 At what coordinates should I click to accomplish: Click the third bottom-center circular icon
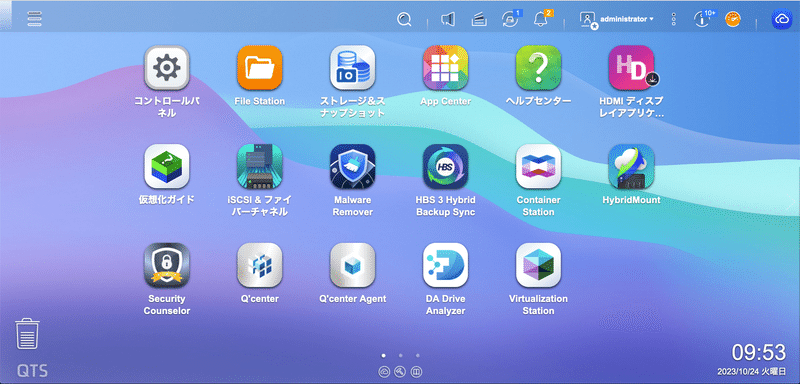(417, 372)
